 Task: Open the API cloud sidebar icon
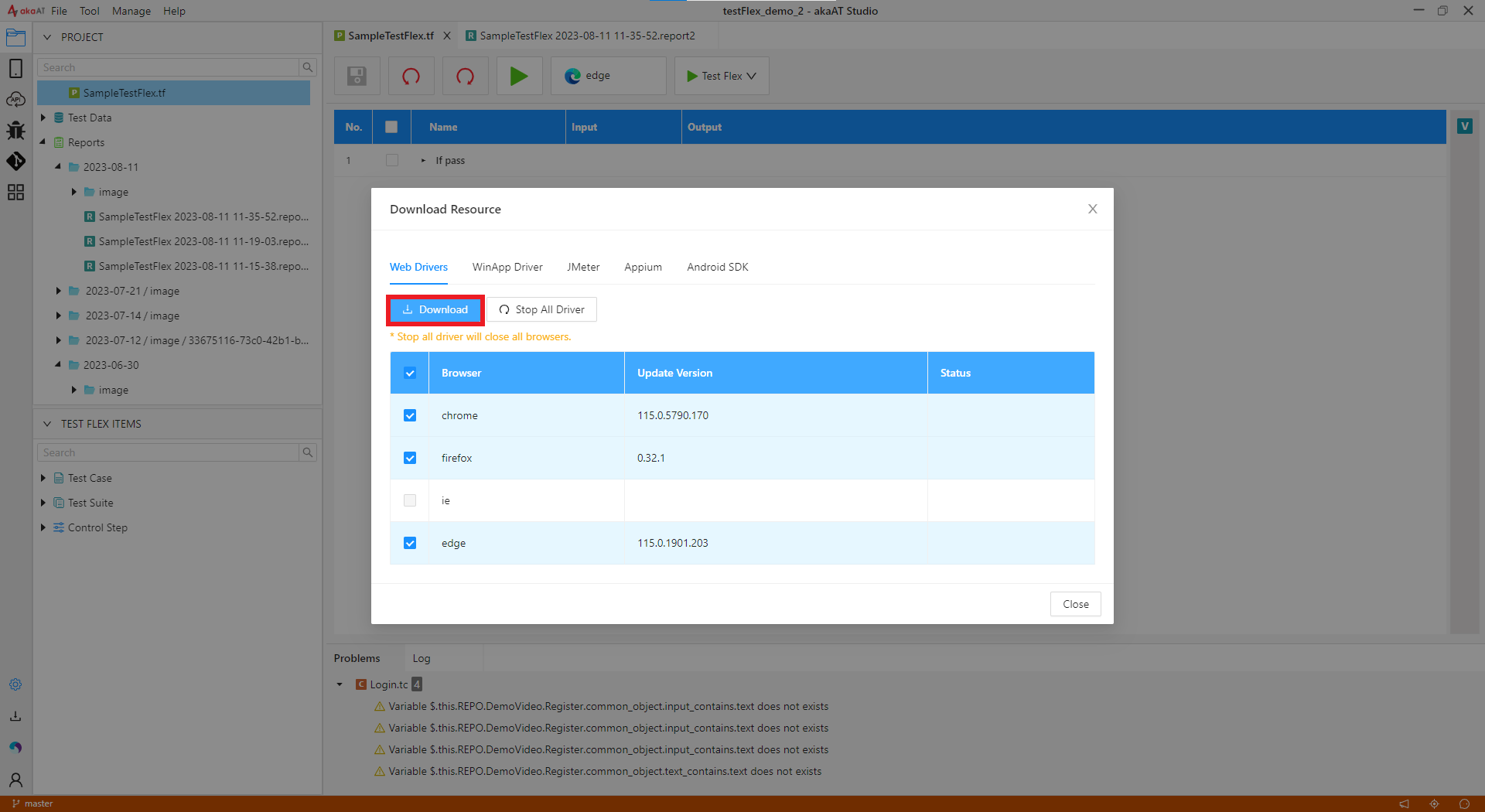[15, 100]
